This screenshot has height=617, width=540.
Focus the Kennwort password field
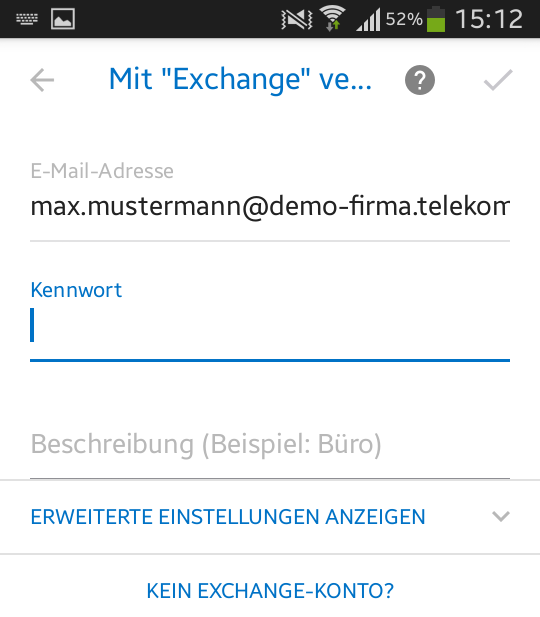click(x=270, y=326)
